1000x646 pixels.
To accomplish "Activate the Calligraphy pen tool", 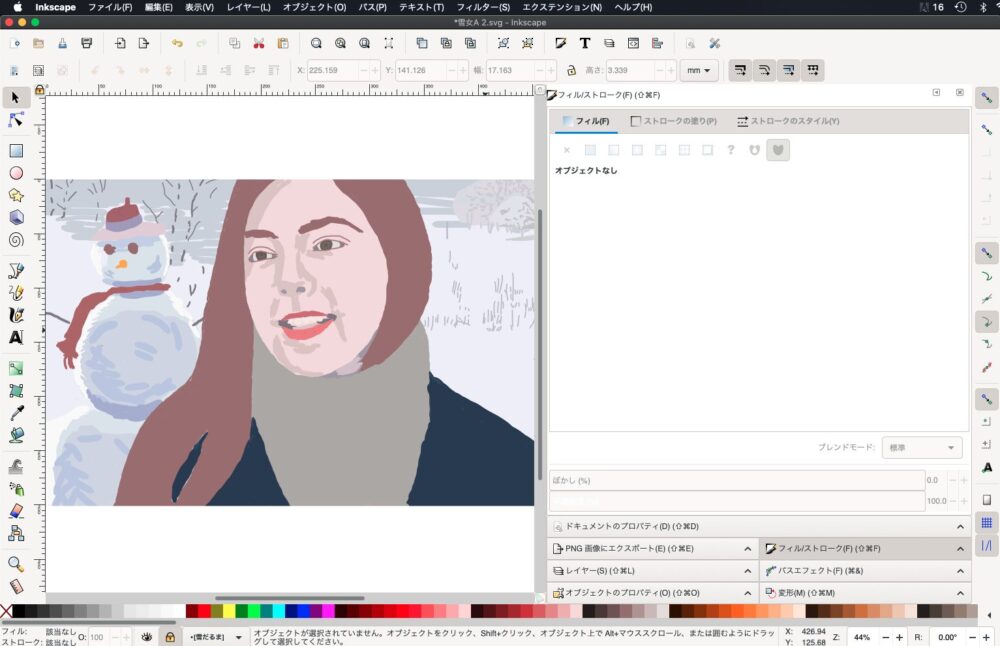I will [16, 315].
